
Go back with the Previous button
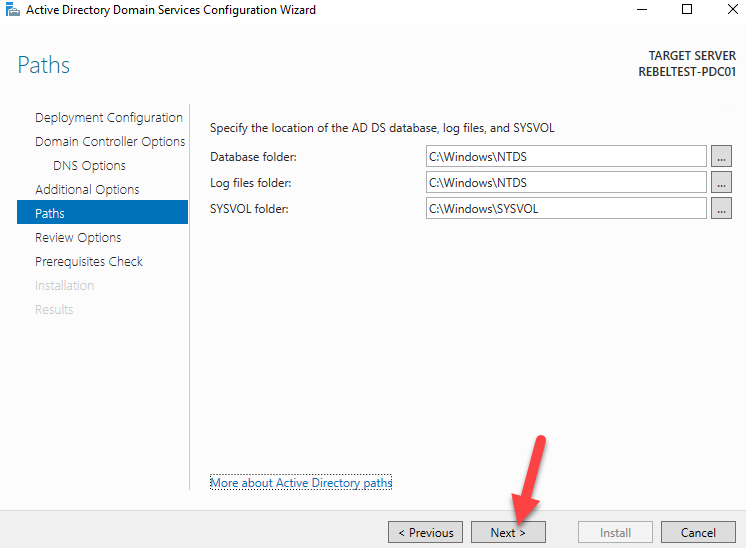[x=426, y=533]
